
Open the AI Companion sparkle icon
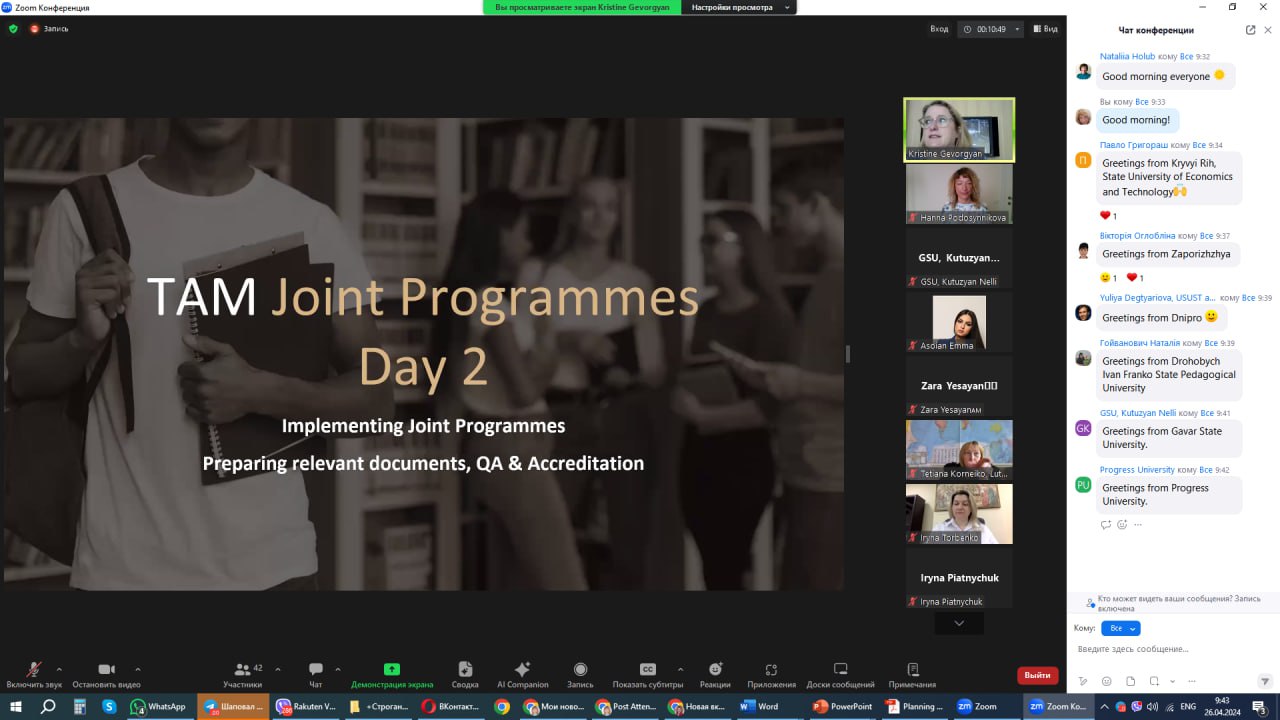(x=522, y=670)
